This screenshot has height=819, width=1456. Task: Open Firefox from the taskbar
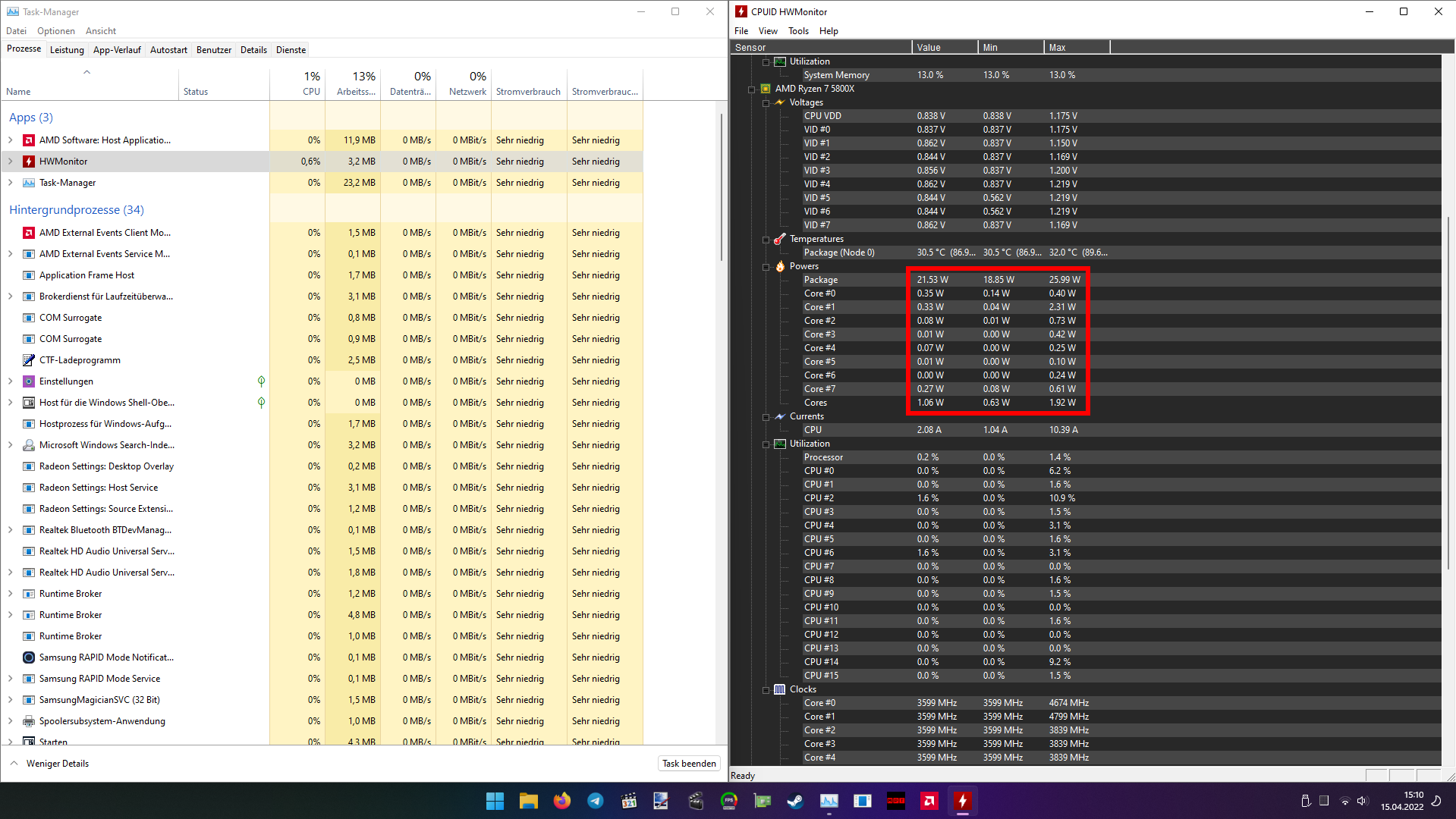click(x=561, y=801)
